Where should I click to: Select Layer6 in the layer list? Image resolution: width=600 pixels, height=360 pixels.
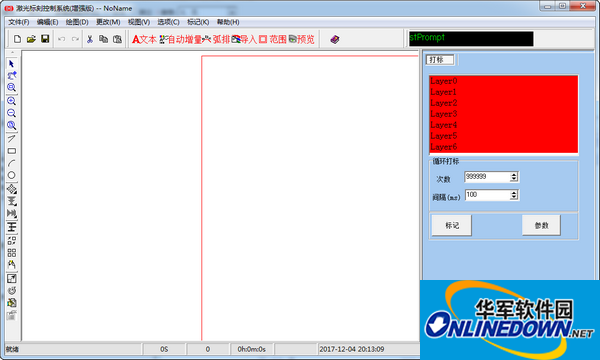[504, 147]
